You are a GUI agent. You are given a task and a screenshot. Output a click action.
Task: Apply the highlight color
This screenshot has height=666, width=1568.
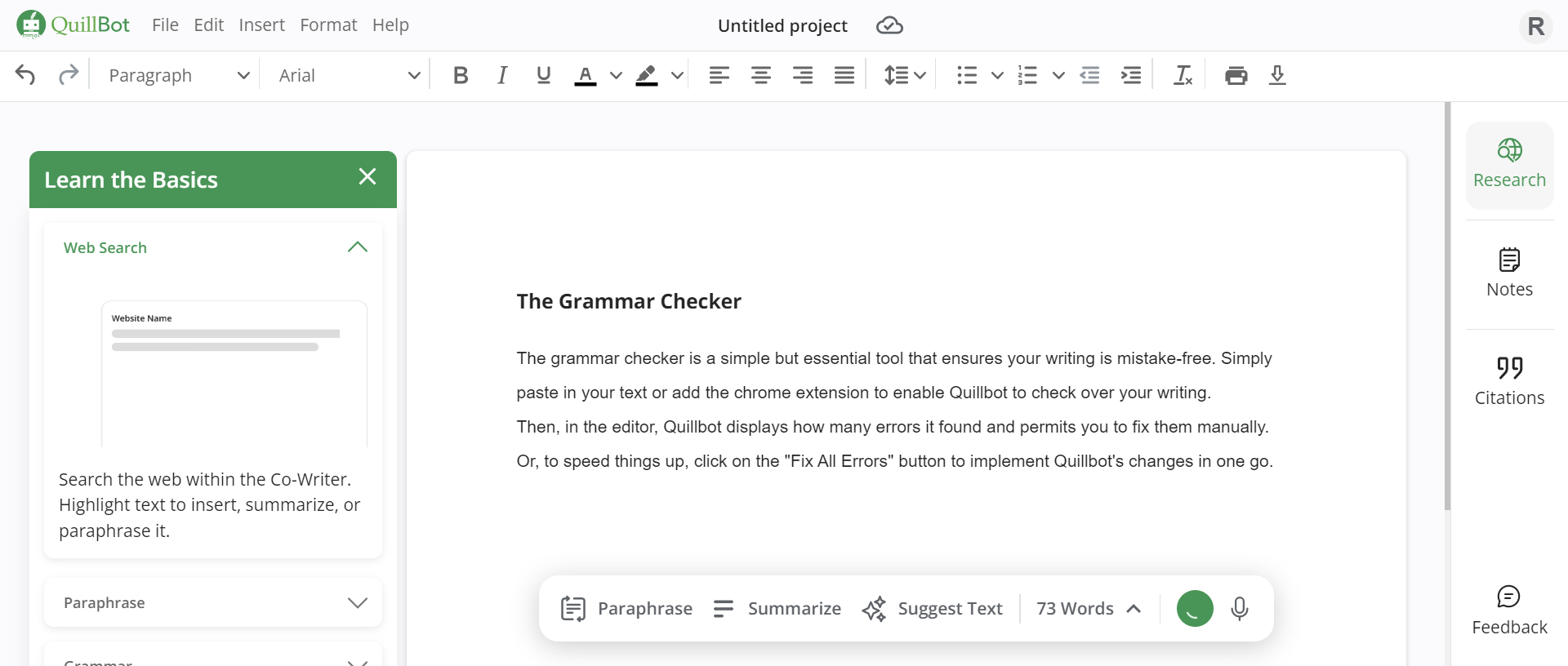(647, 75)
